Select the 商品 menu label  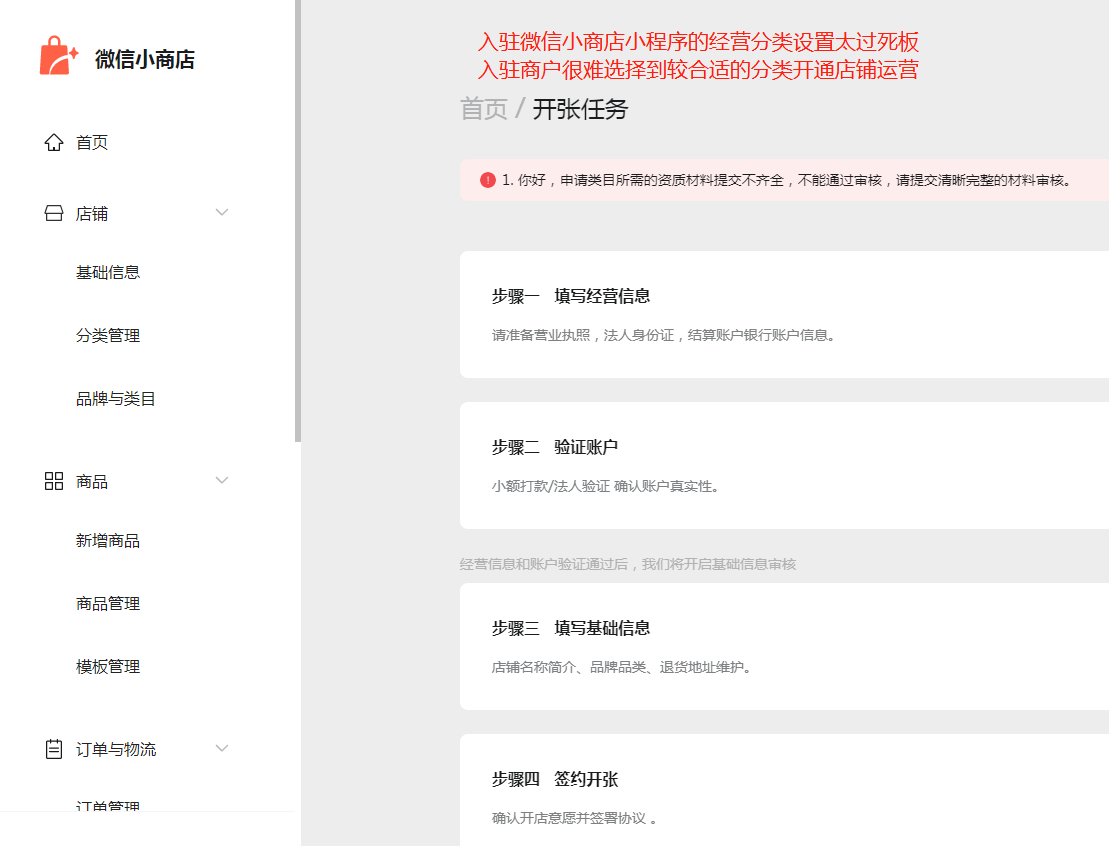pyautogui.click(x=92, y=482)
